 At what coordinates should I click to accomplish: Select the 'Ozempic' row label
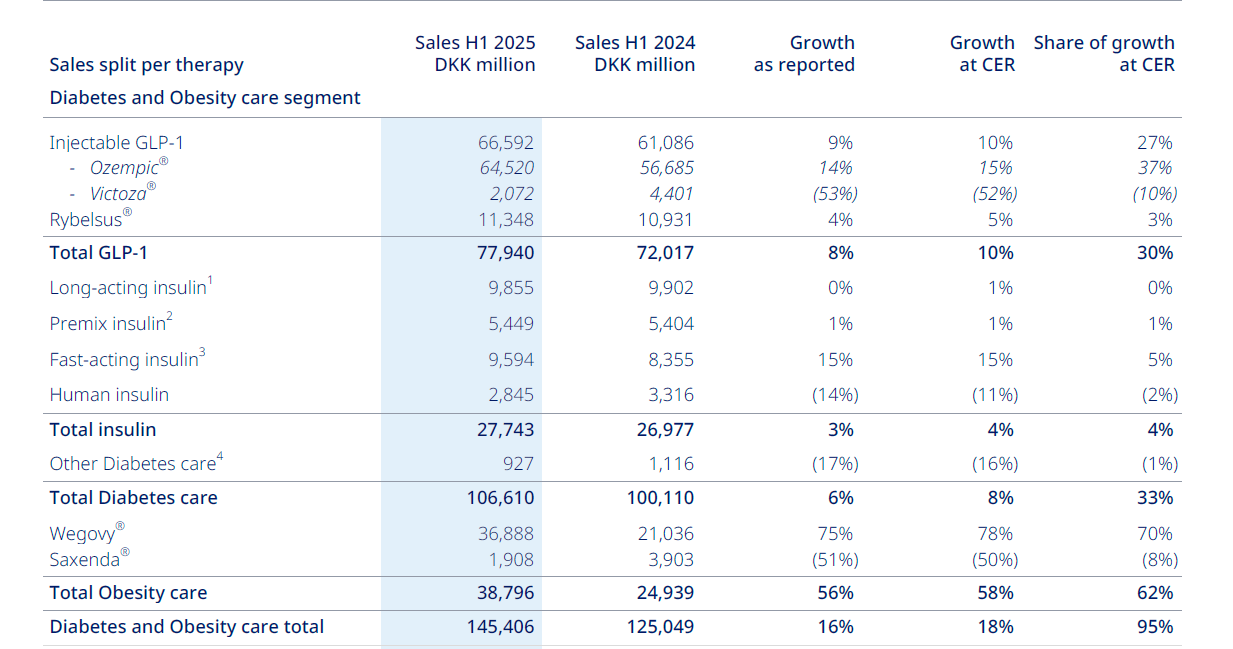[129, 167]
